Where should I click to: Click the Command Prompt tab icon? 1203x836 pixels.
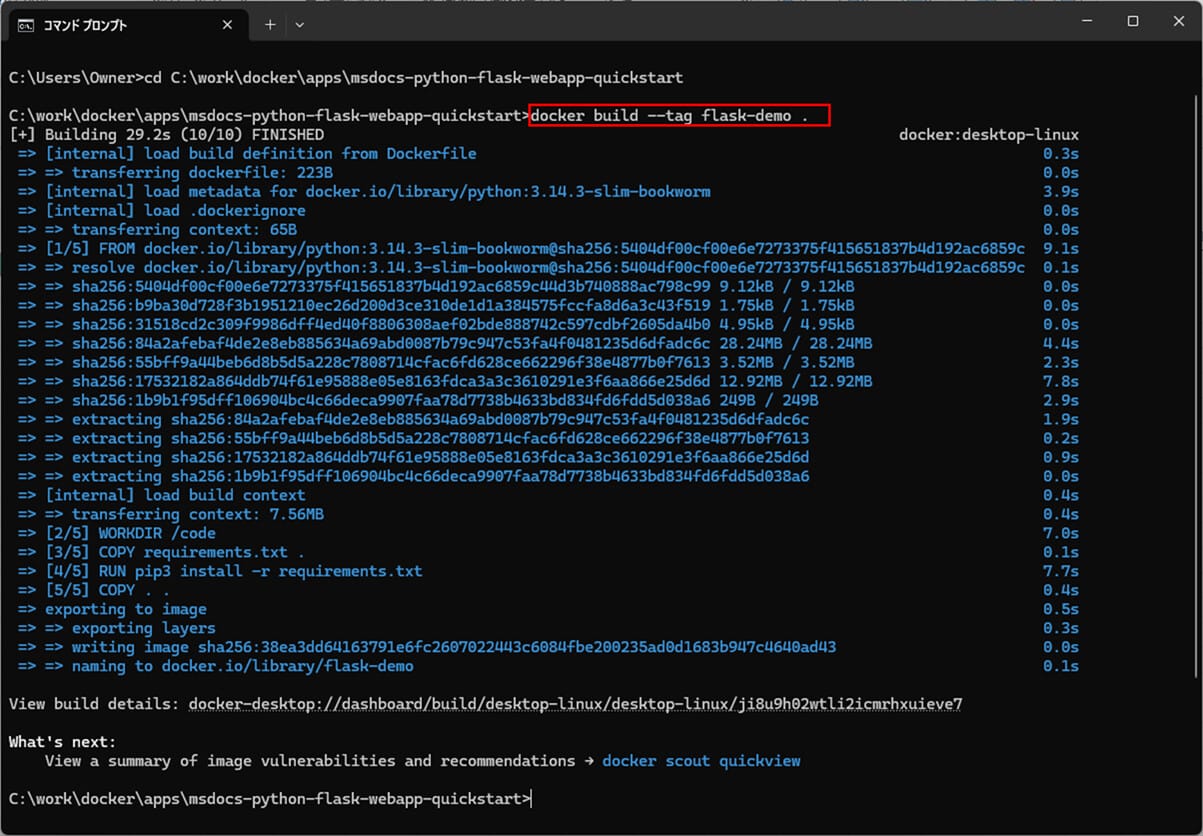pyautogui.click(x=25, y=25)
